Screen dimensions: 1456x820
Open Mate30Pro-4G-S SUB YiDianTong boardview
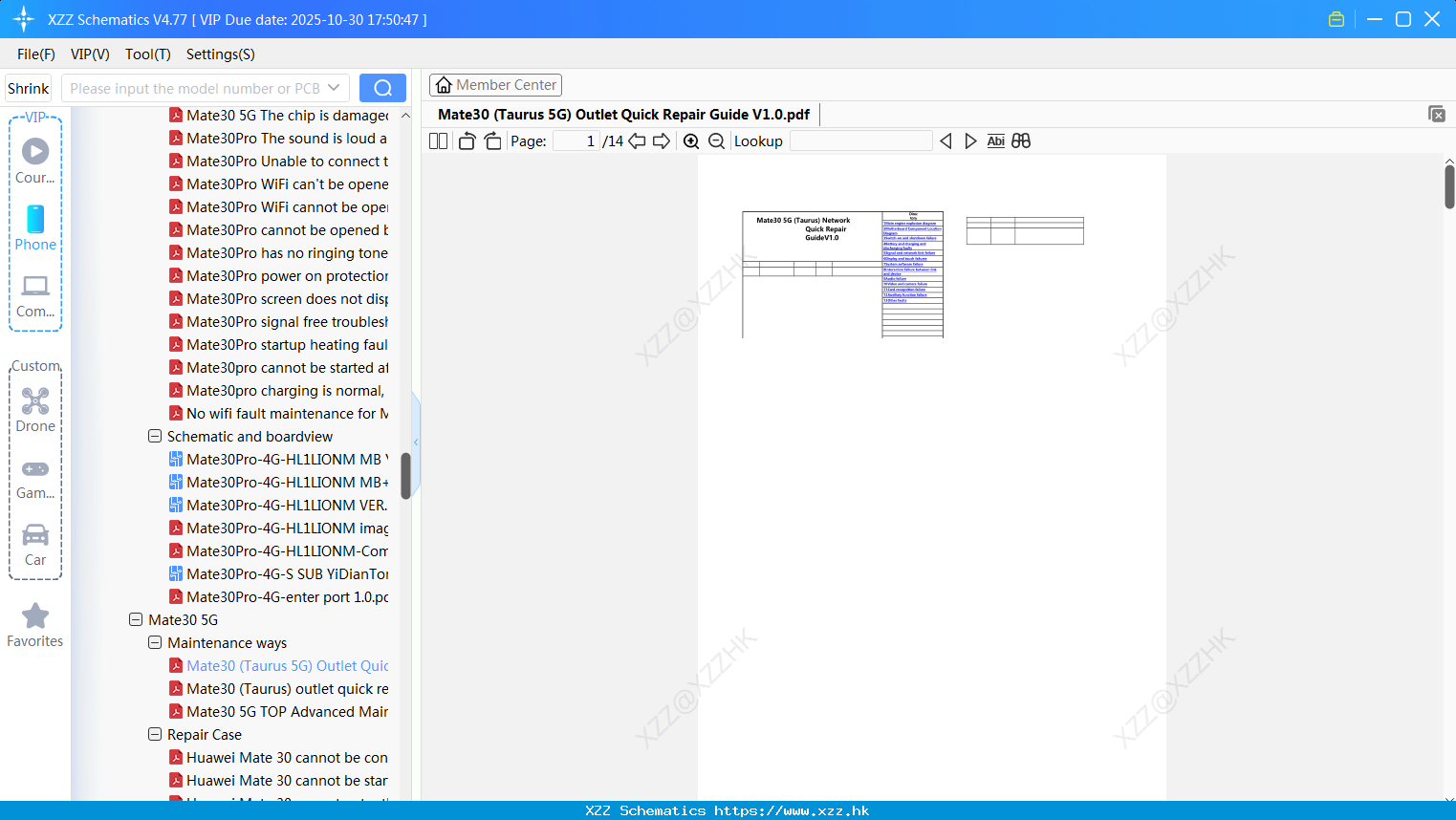(279, 573)
